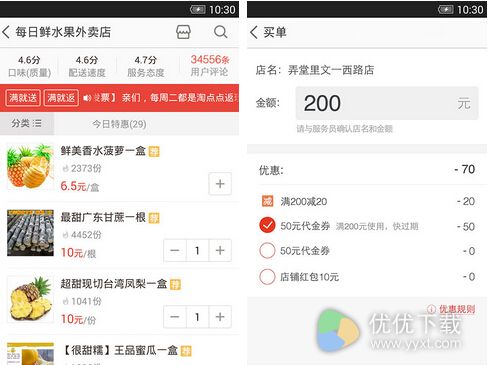Tap right status bar battery icon

446,10
